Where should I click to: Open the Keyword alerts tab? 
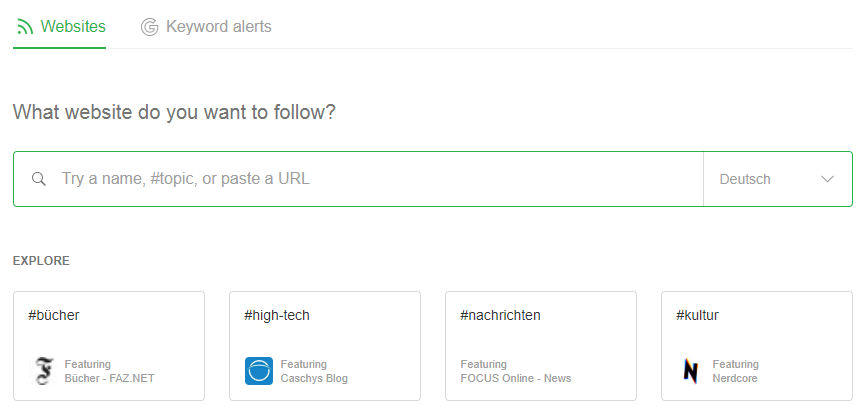coord(218,27)
